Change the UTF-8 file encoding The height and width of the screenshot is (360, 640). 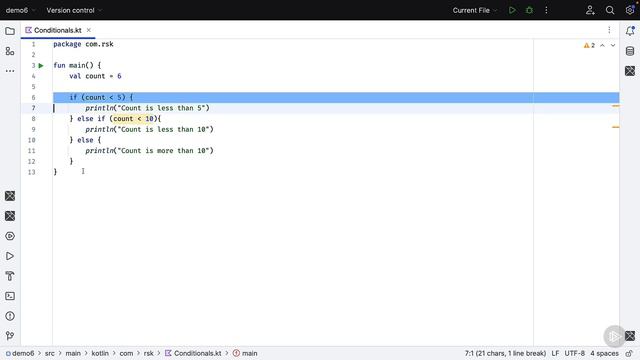(x=575, y=353)
